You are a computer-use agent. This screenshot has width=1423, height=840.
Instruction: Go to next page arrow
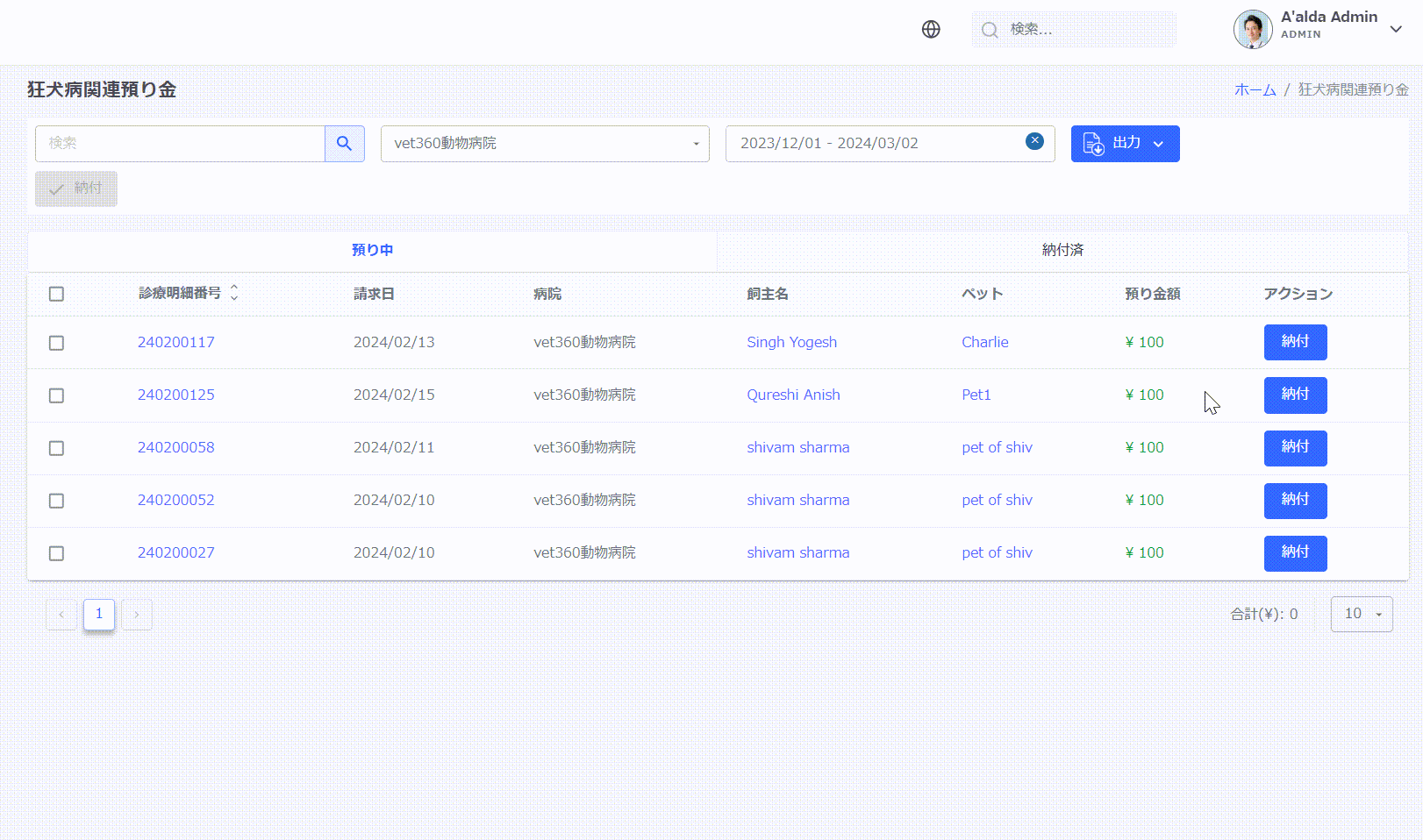(x=137, y=615)
